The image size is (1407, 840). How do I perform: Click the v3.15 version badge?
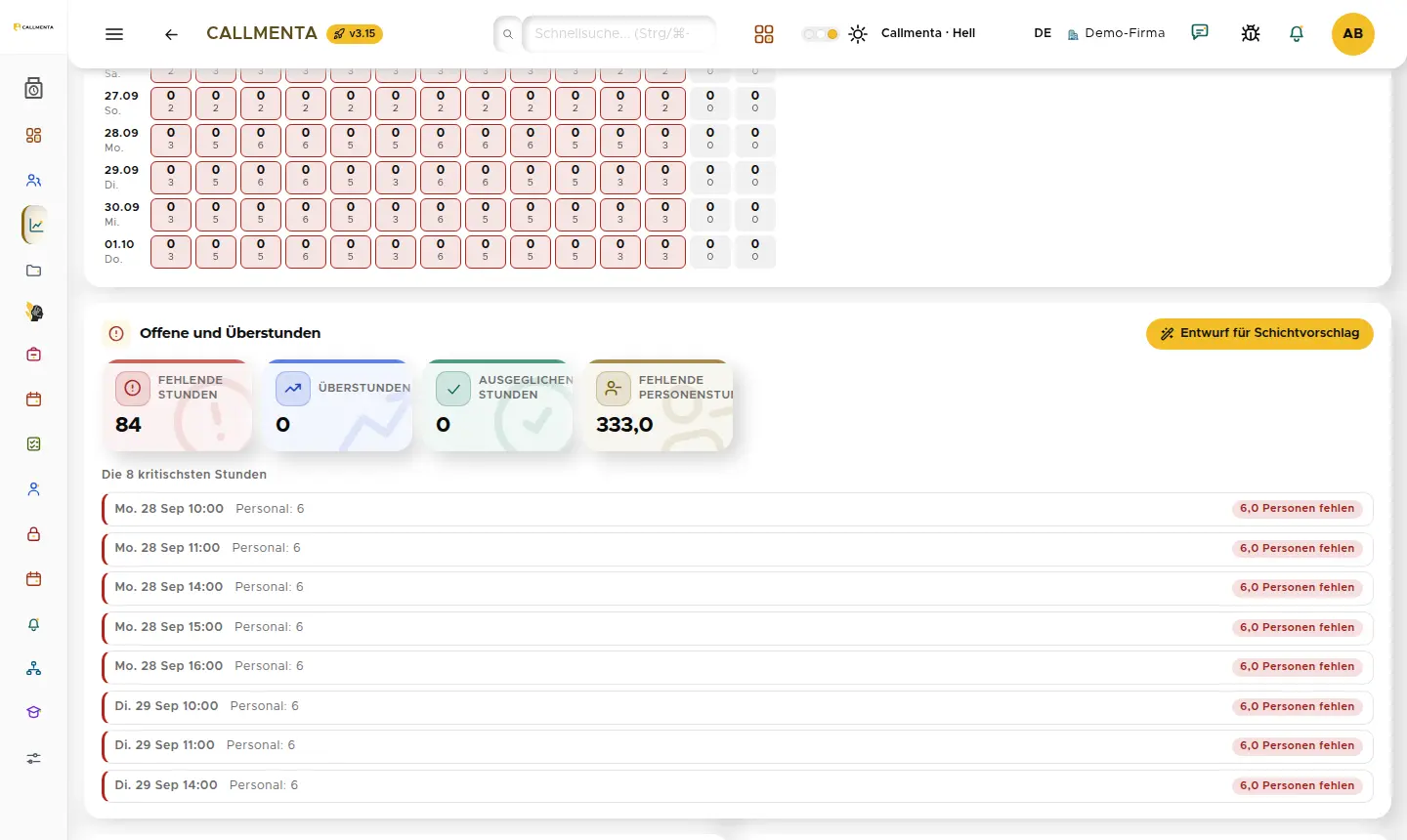(x=355, y=33)
